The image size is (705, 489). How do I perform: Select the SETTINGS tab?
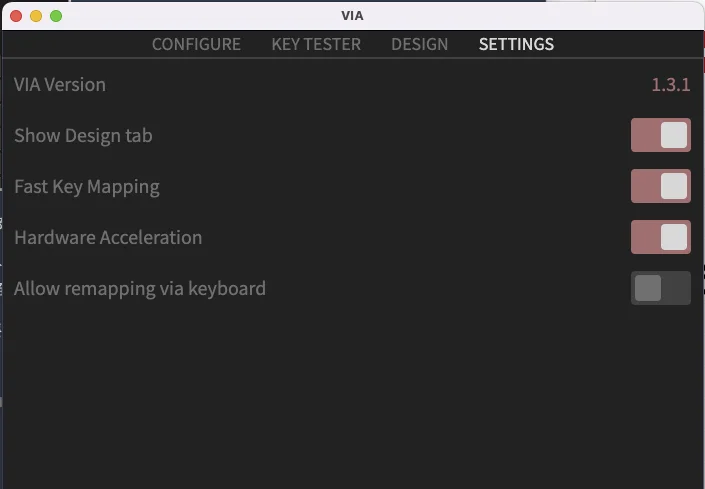click(516, 44)
